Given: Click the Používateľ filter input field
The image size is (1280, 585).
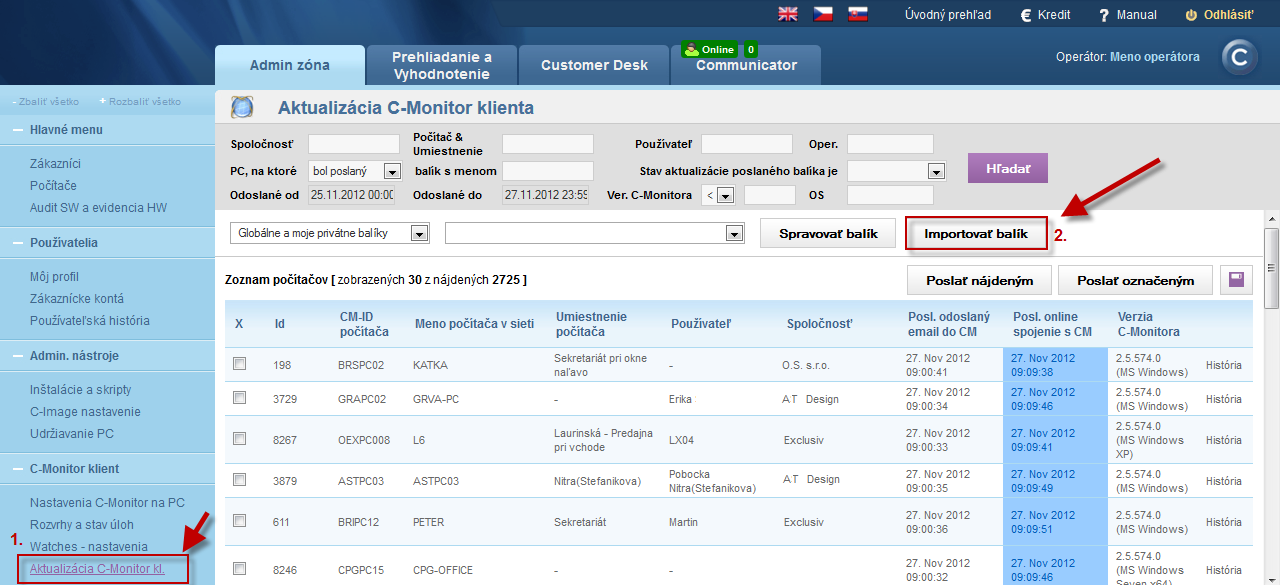Looking at the screenshot, I should coord(747,144).
